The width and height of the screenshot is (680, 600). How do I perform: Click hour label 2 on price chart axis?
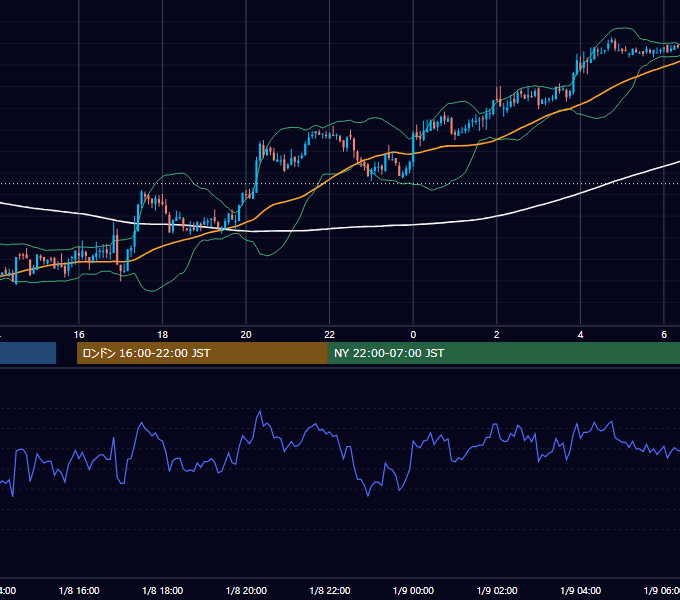click(497, 335)
